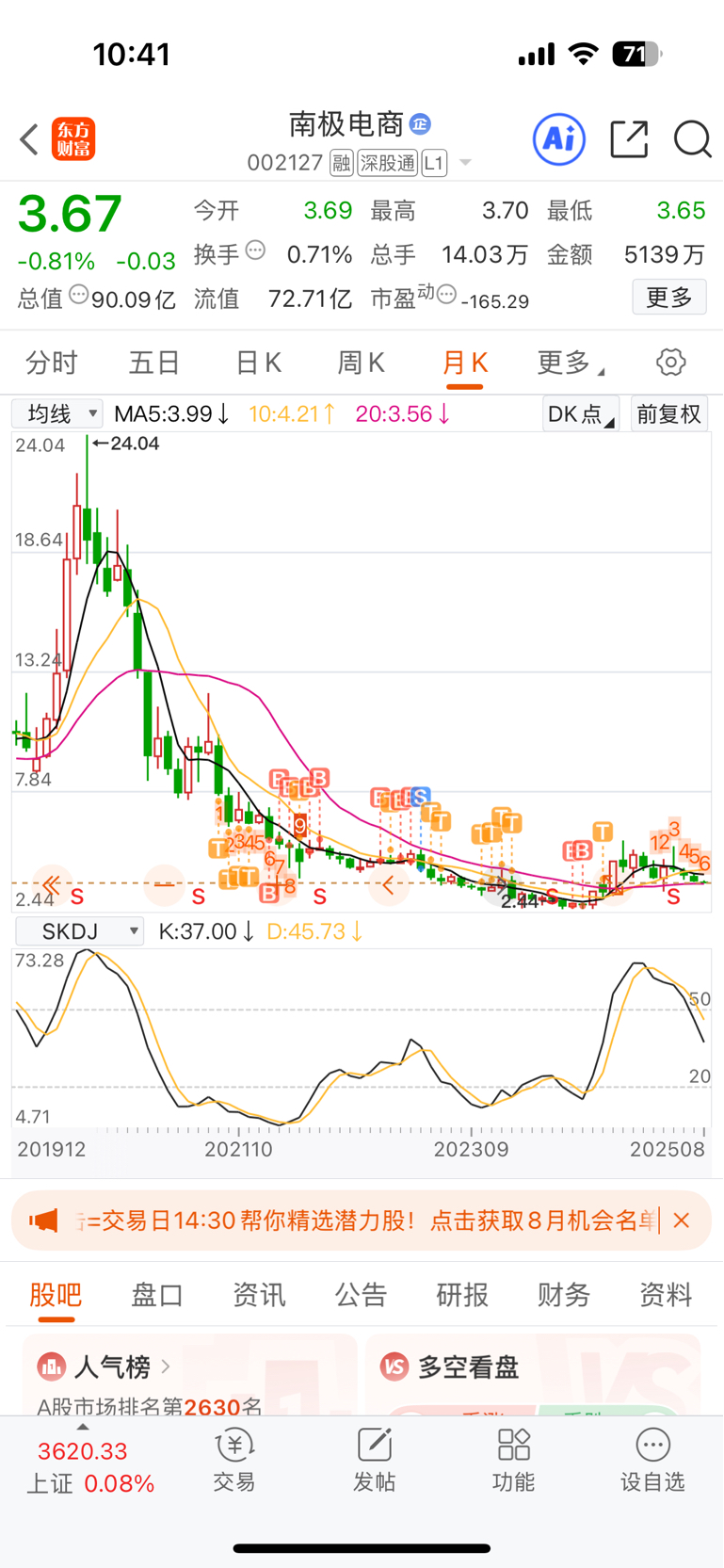Switch to the 资讯 tab
This screenshot has width=724, height=1568.
point(259,1295)
